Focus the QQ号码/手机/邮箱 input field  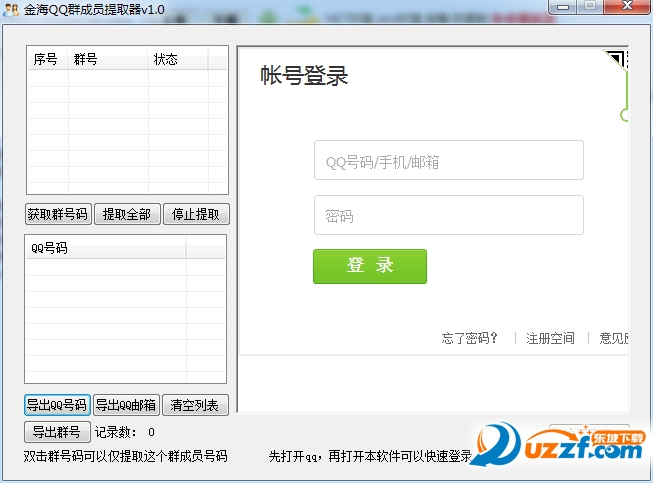[449, 160]
